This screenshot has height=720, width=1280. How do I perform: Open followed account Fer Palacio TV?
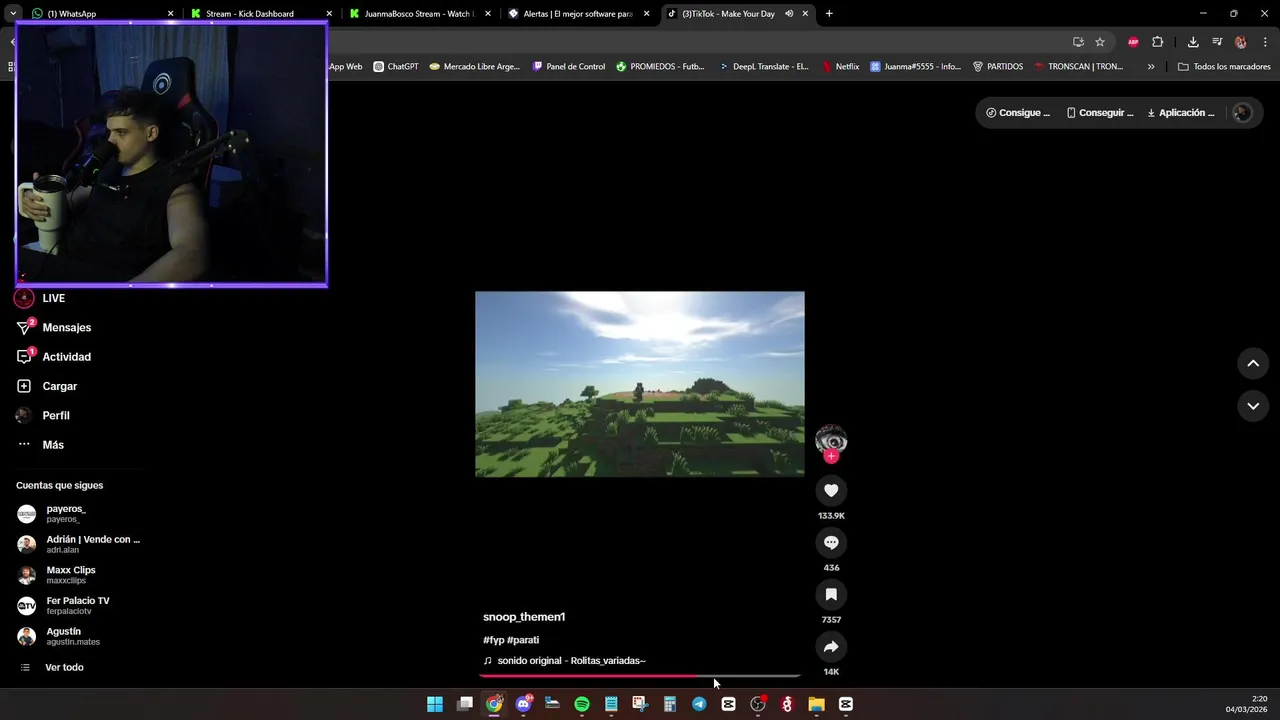point(64,606)
